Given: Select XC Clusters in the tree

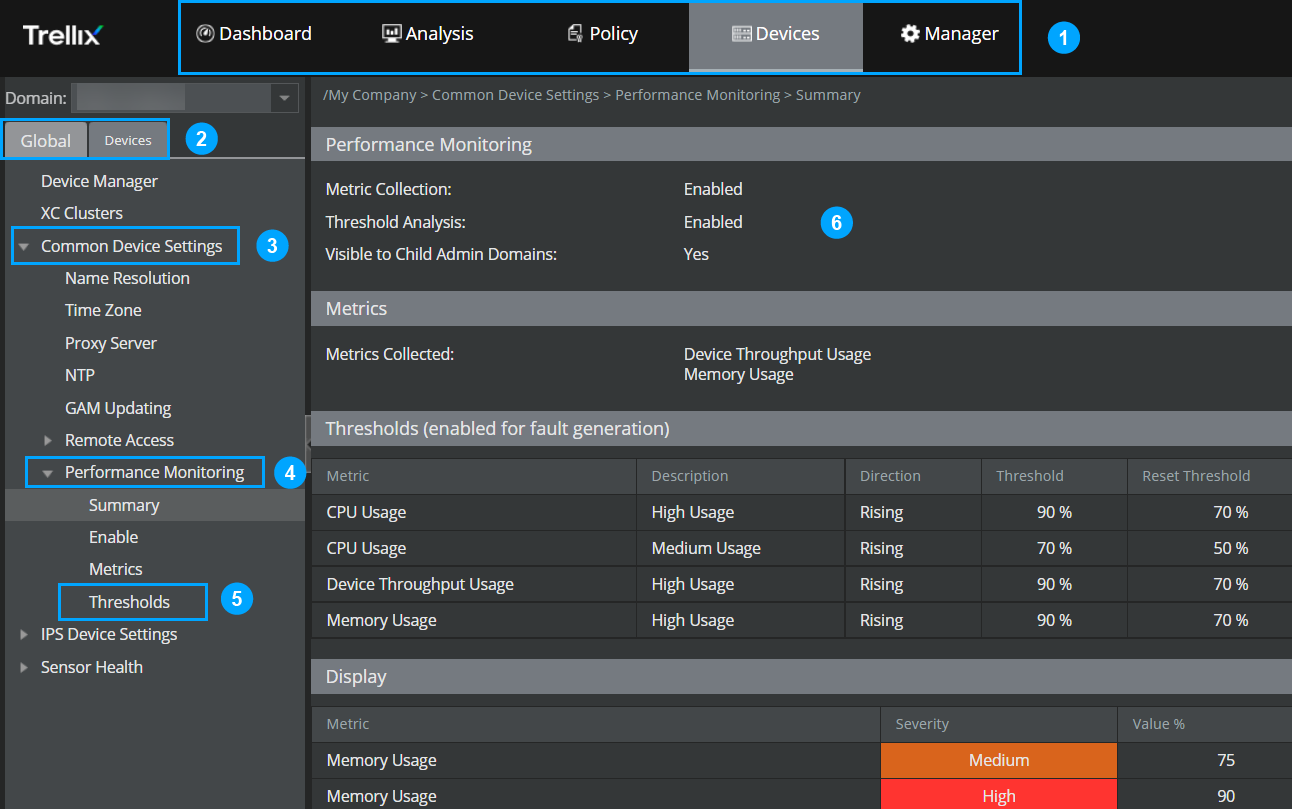Looking at the screenshot, I should point(82,214).
